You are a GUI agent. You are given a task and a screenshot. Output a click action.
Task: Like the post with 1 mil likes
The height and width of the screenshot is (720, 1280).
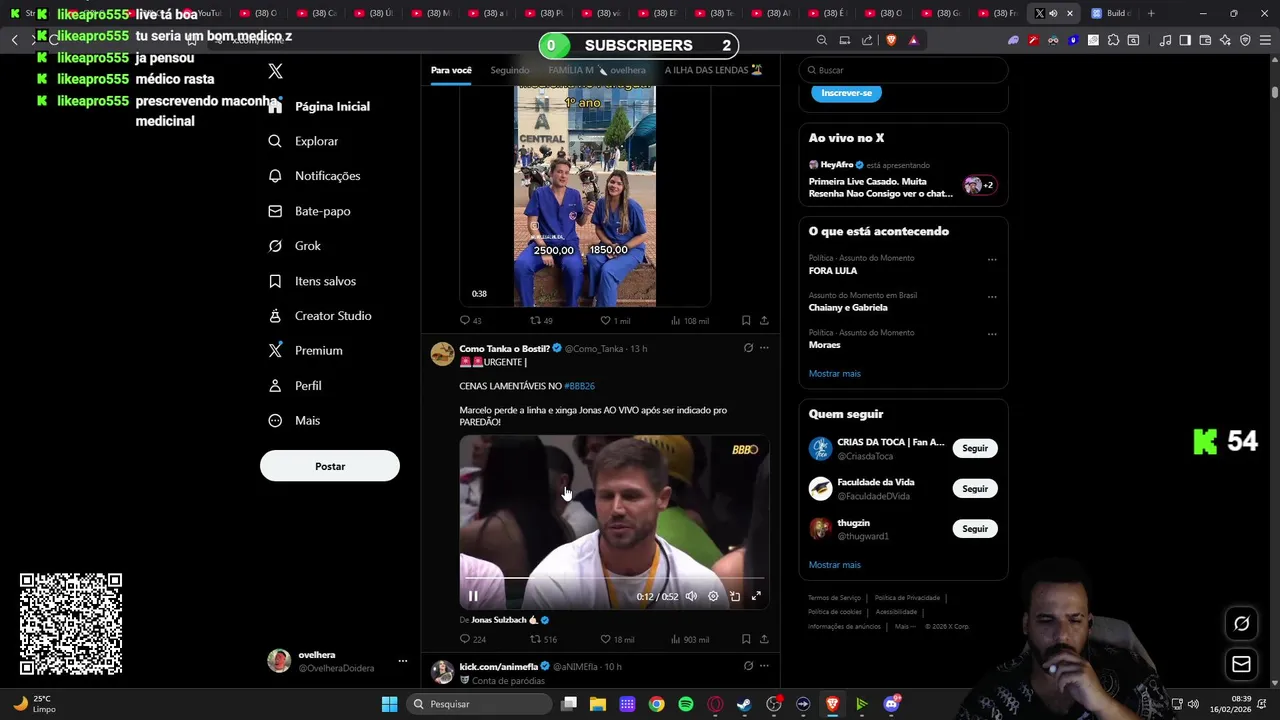(615, 321)
